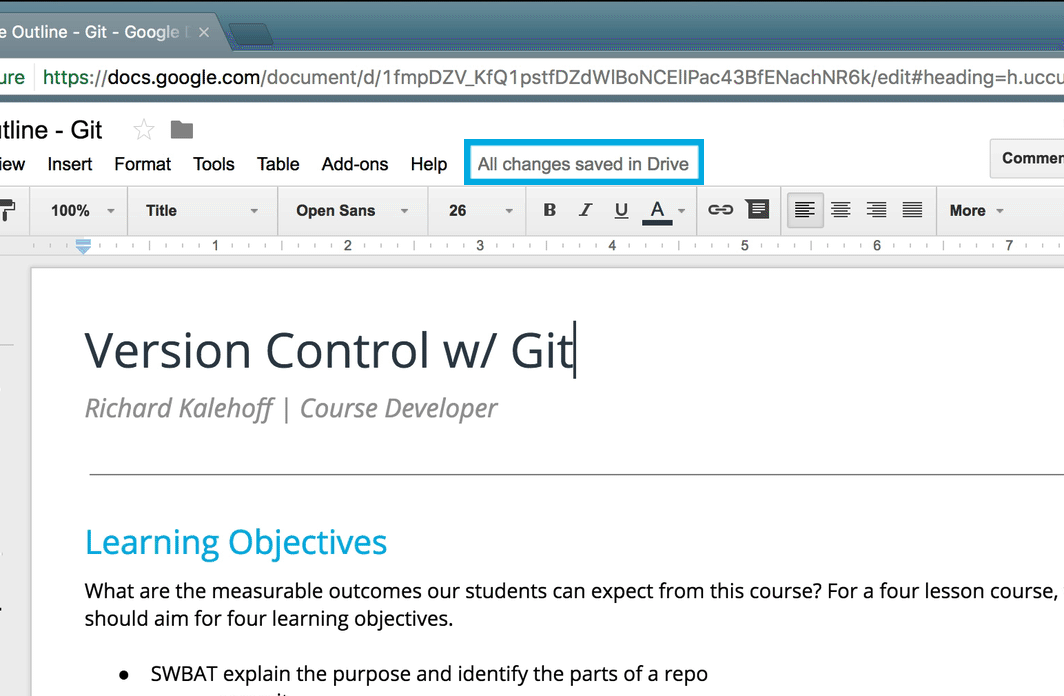Toggle italic formatting

pos(585,210)
